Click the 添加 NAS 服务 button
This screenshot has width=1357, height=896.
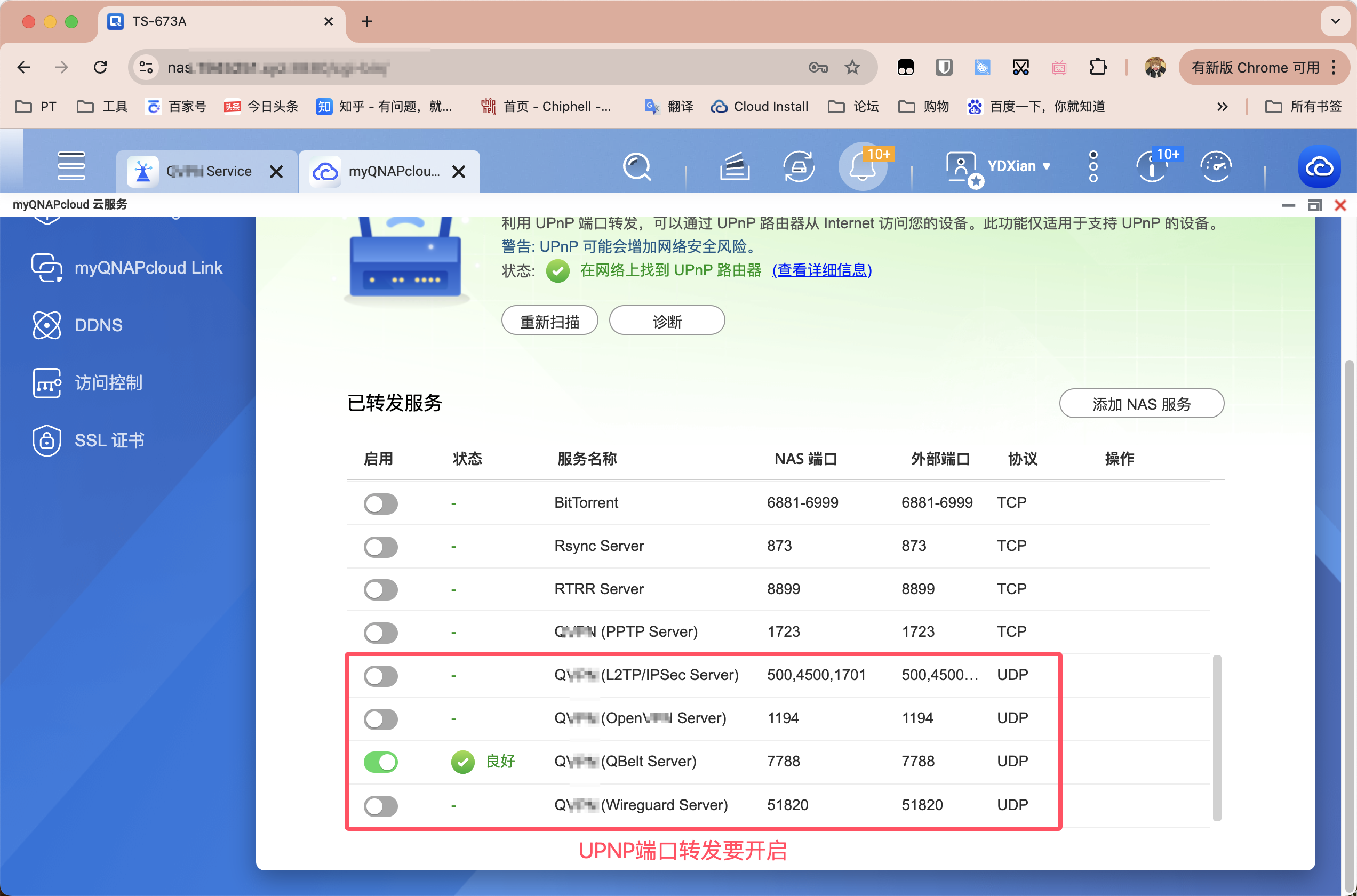tap(1141, 404)
